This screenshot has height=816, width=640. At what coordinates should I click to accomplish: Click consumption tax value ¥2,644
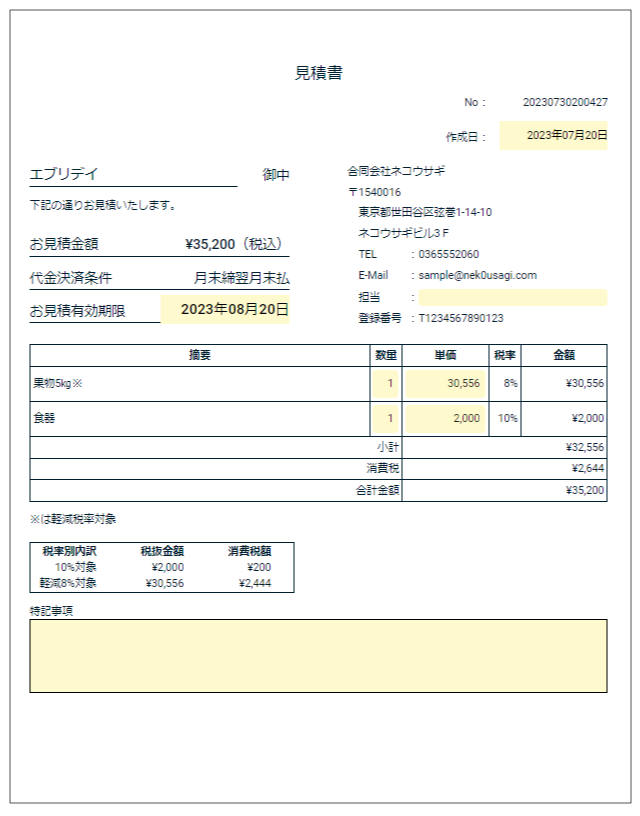pos(588,468)
